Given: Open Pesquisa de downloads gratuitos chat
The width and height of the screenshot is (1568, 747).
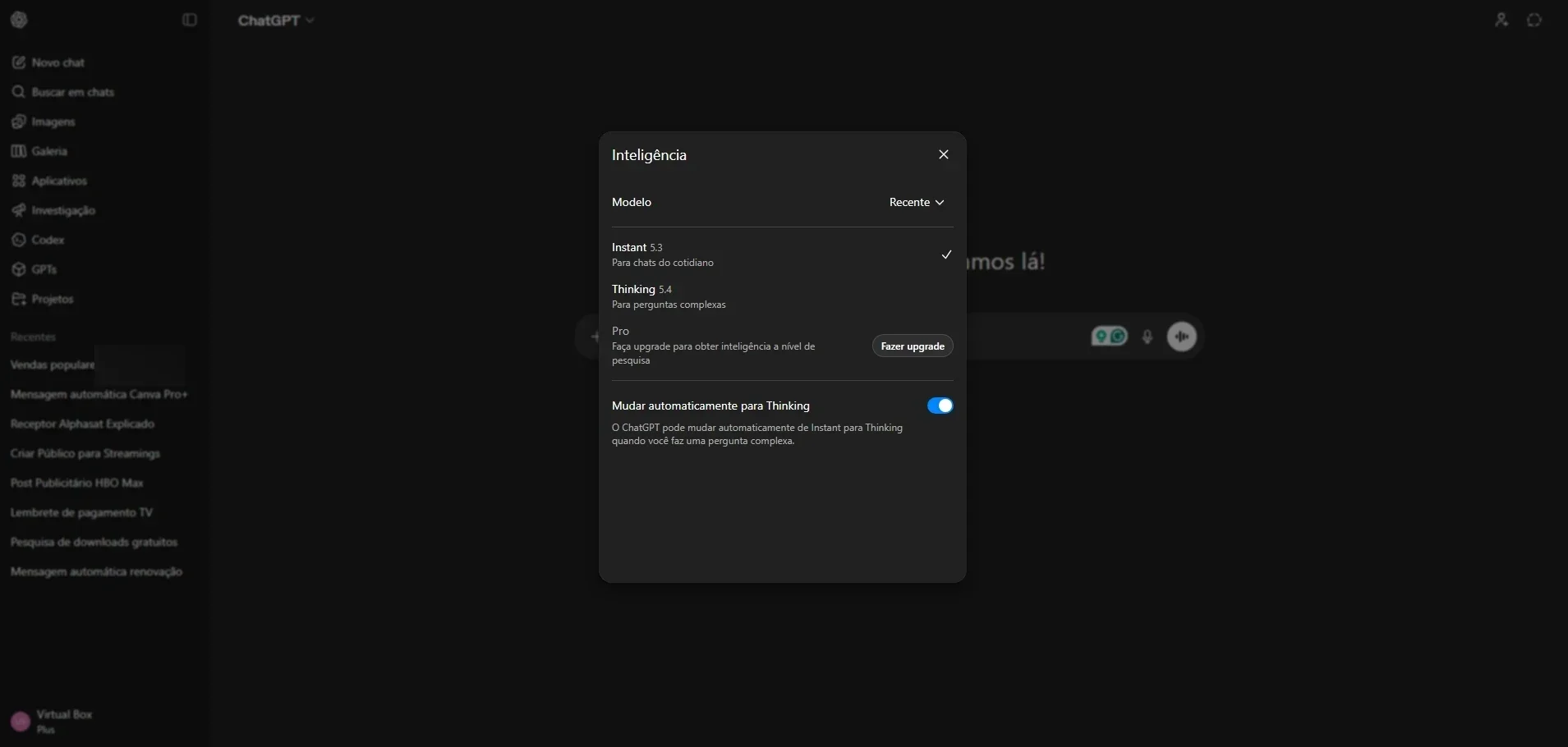Looking at the screenshot, I should click(x=94, y=542).
